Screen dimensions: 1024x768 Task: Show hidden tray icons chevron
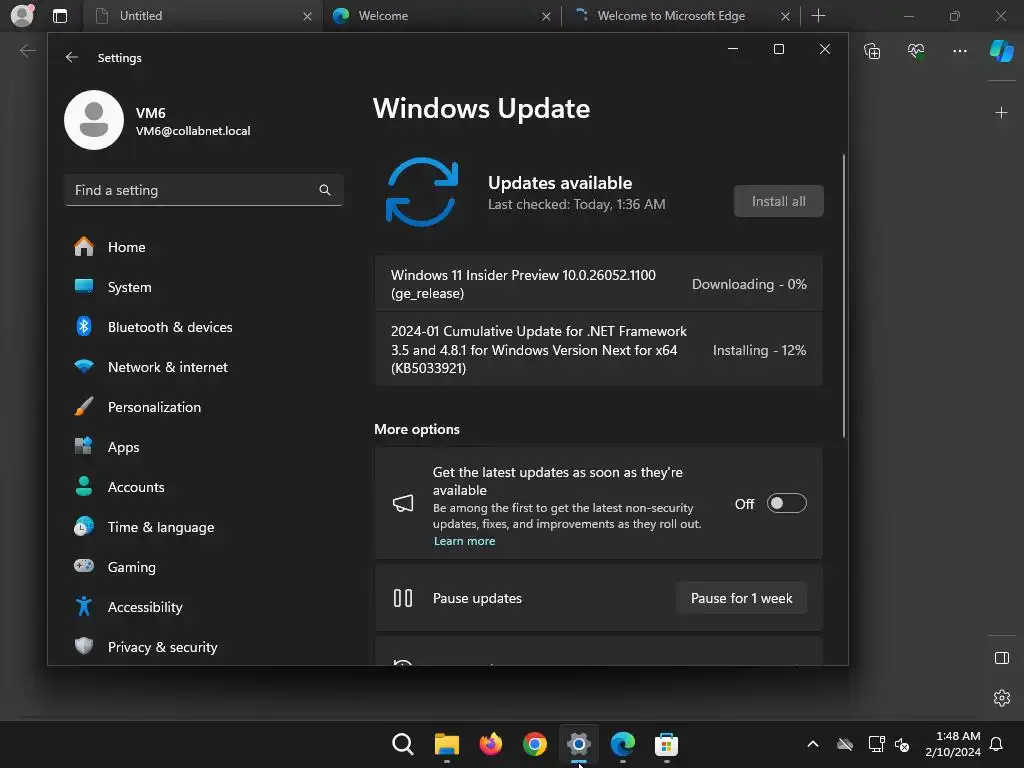click(x=813, y=744)
